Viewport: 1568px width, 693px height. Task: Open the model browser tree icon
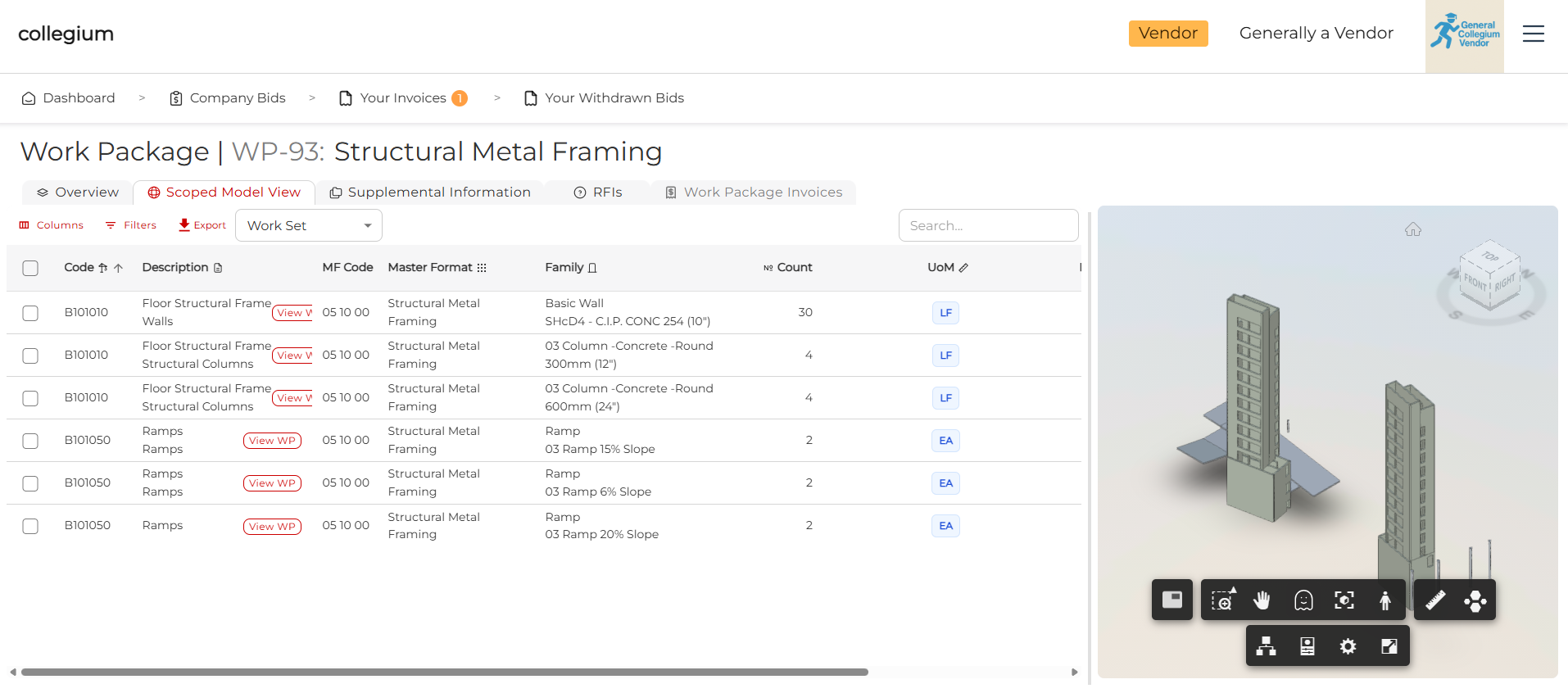coord(1267,646)
